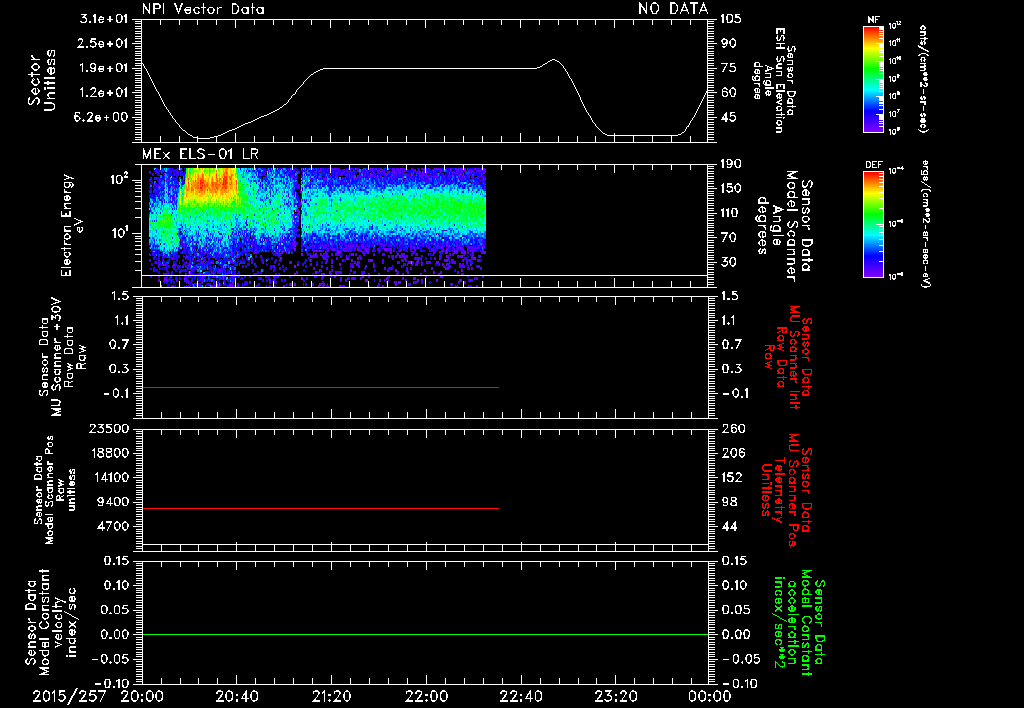Click the DEF color bar gradient
The width and height of the screenshot is (1024, 708).
coord(873,224)
